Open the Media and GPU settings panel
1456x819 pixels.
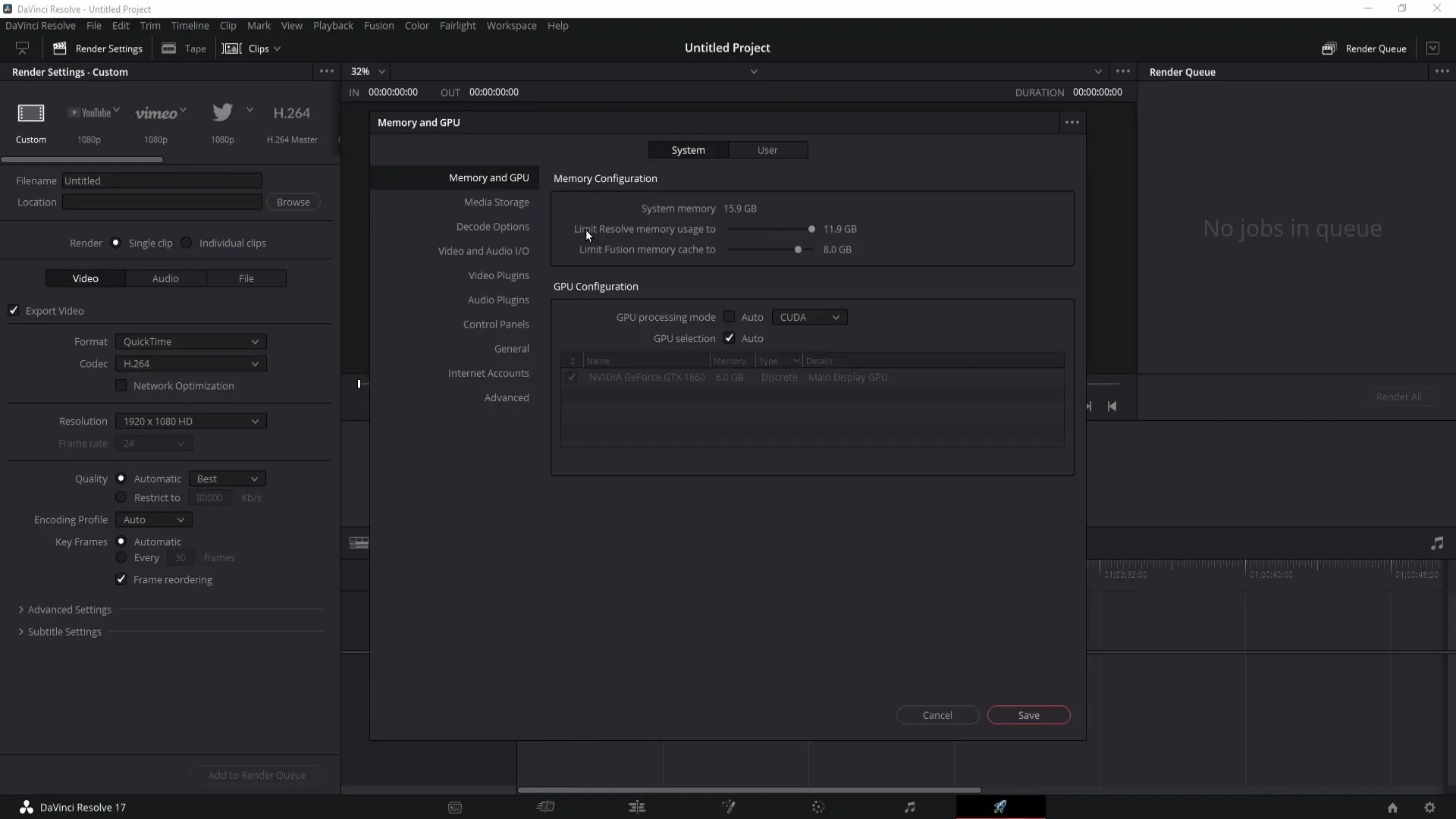pos(489,178)
